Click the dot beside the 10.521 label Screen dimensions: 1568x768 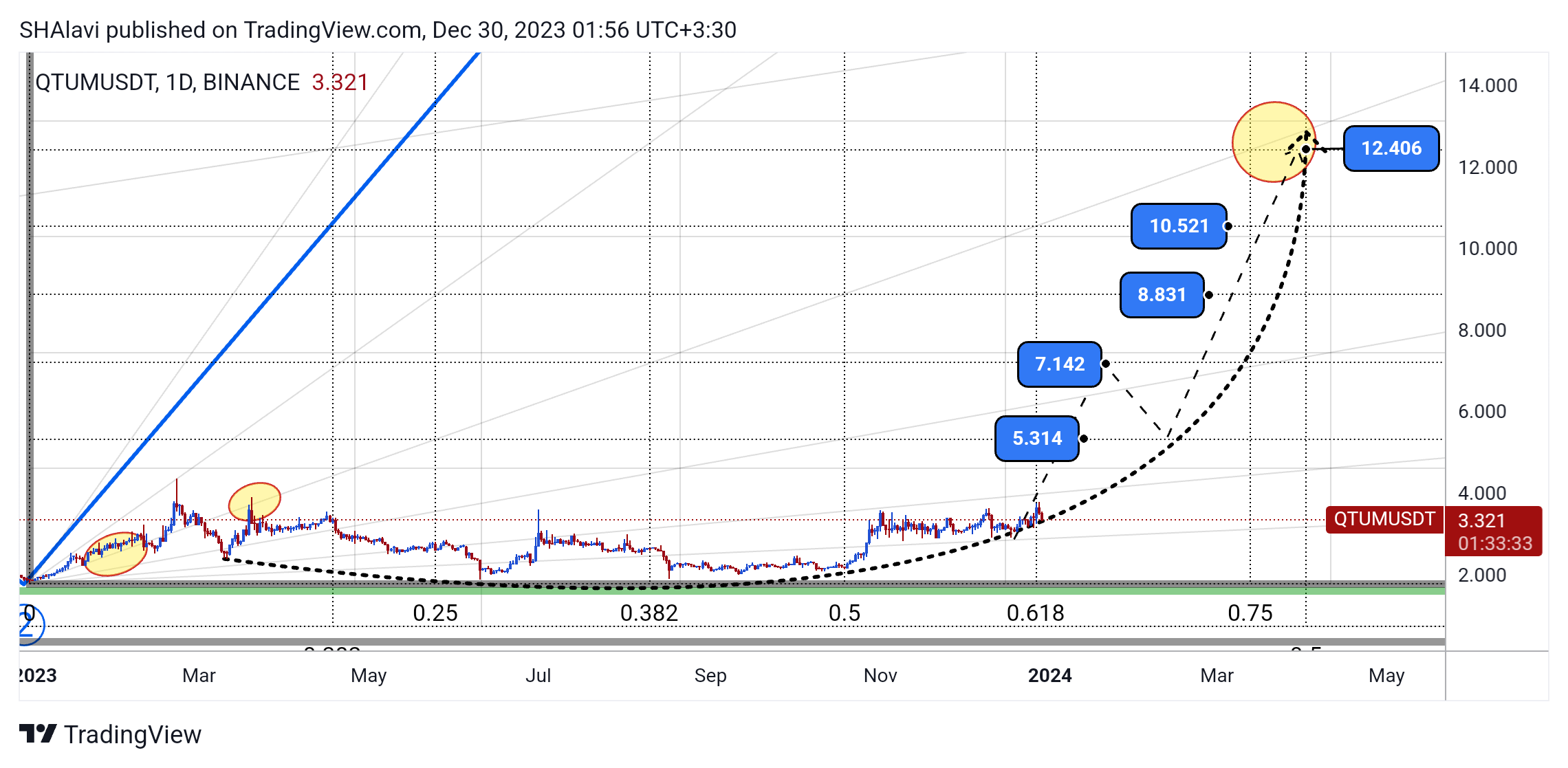click(1228, 226)
